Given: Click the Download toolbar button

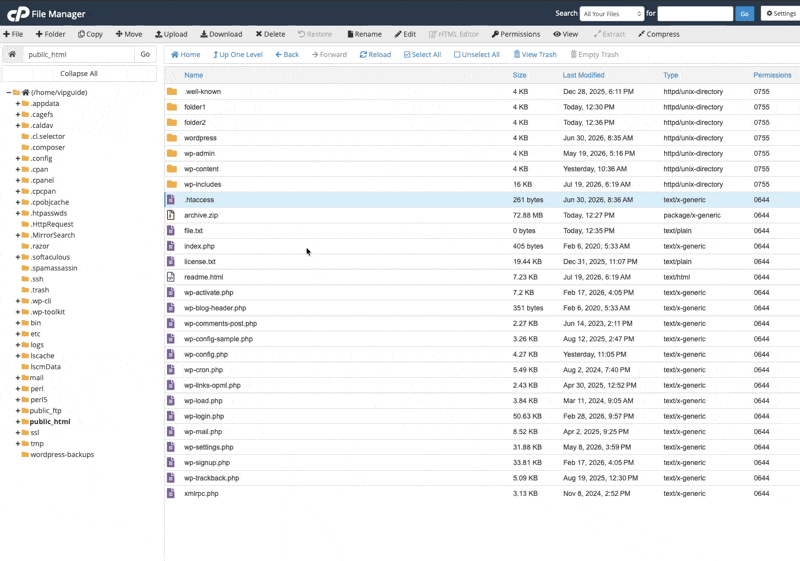Looking at the screenshot, I should pos(221,34).
